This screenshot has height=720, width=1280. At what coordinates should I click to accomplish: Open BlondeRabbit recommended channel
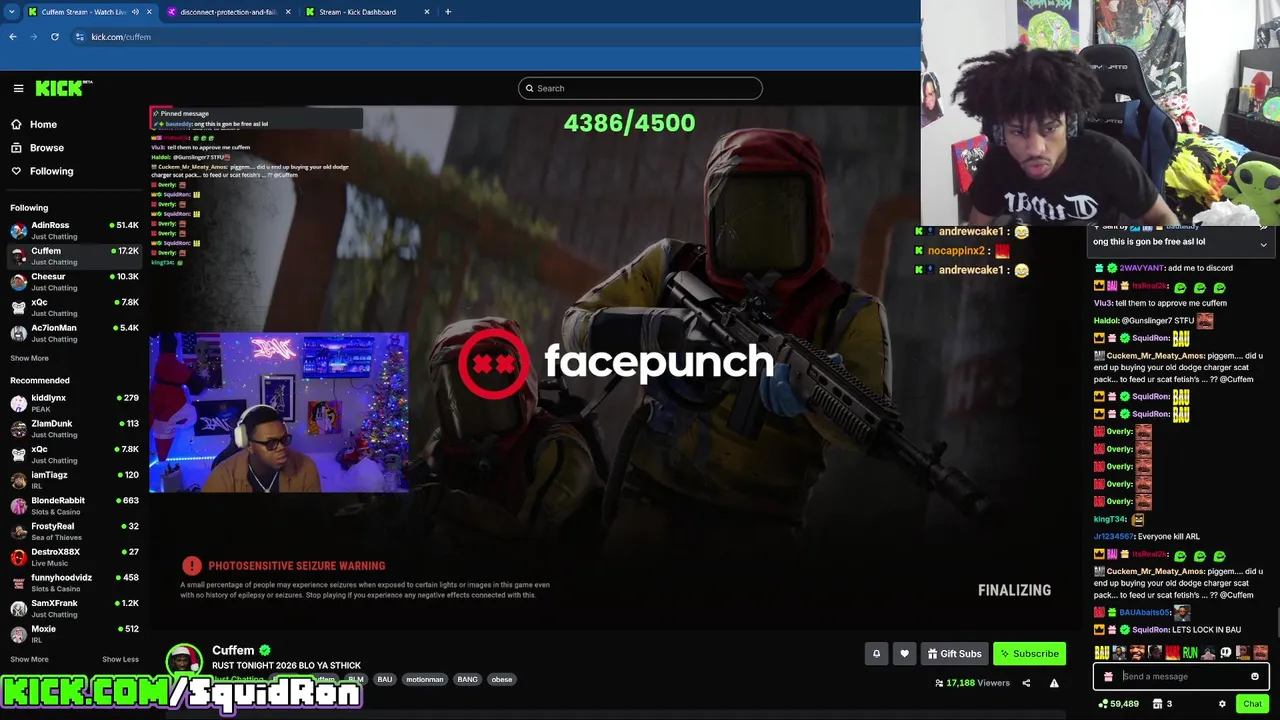pyautogui.click(x=72, y=506)
